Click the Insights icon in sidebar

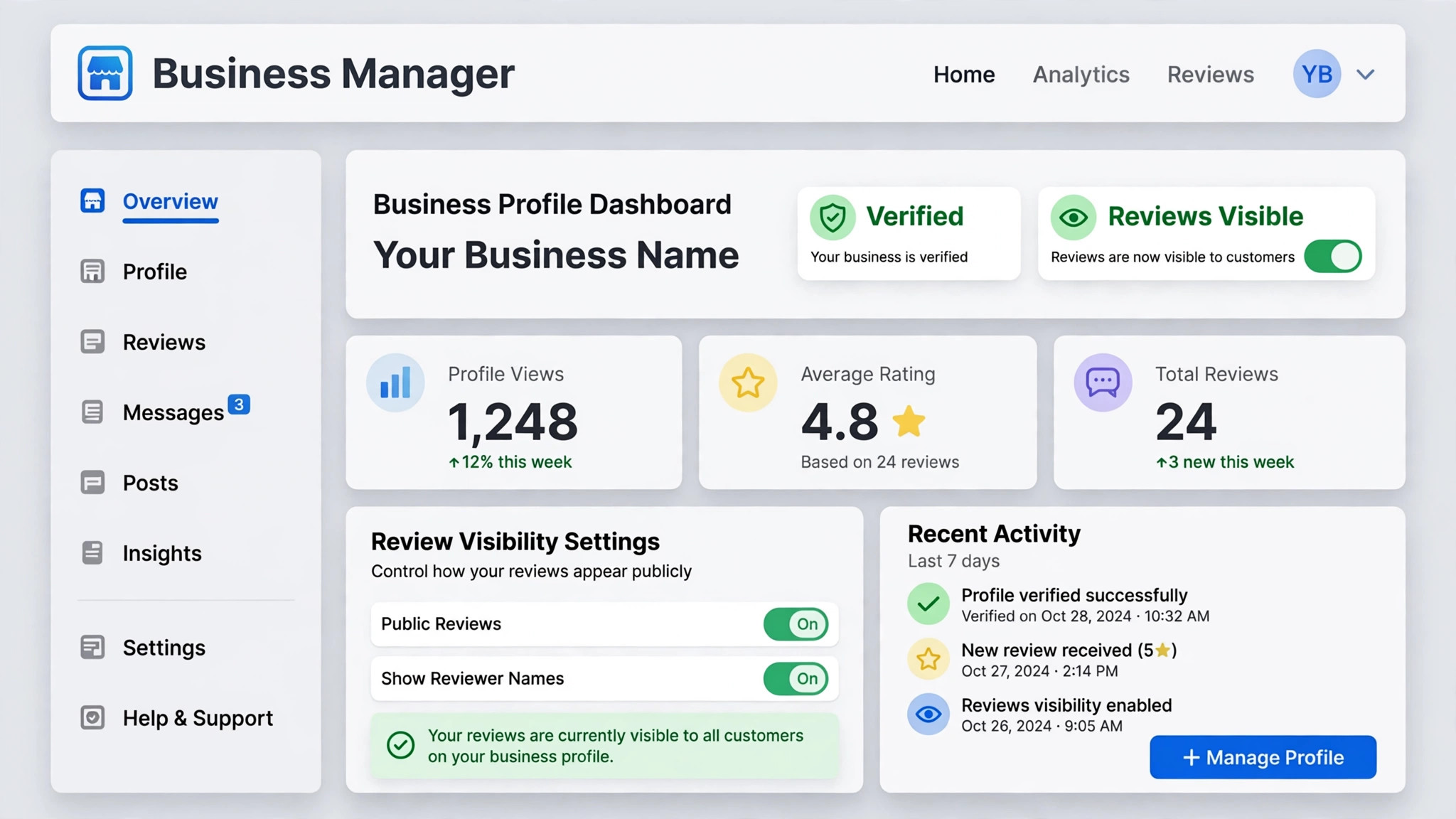click(x=92, y=553)
